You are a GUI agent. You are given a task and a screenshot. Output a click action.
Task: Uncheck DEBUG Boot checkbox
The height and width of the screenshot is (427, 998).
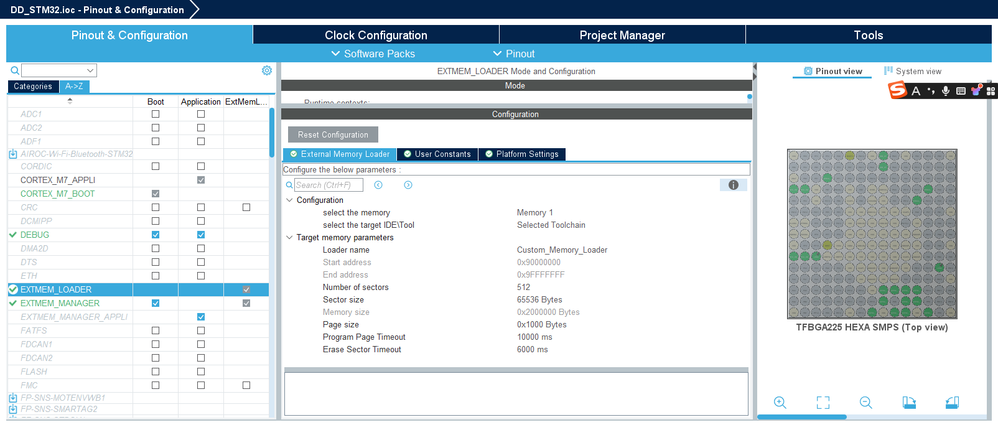(155, 235)
